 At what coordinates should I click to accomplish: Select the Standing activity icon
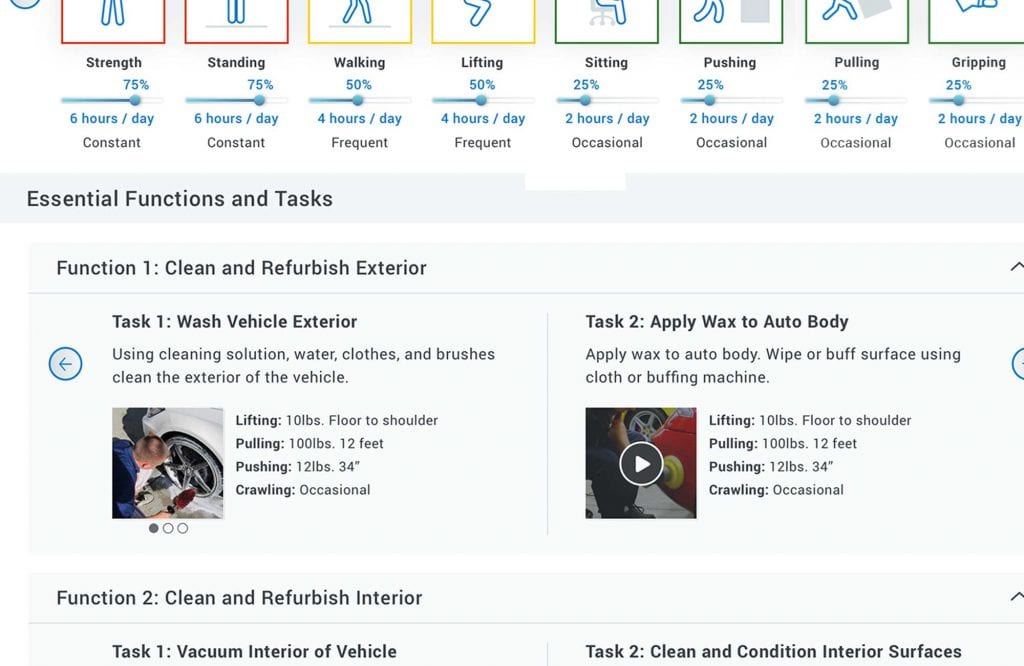[x=236, y=21]
